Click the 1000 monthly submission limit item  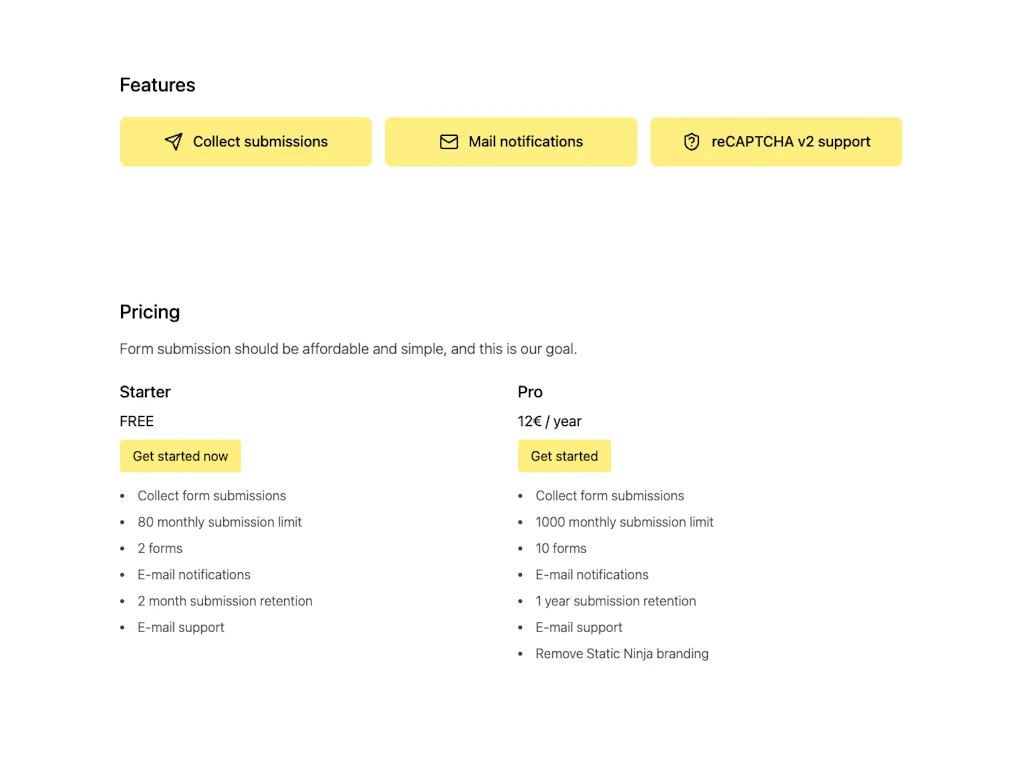(x=624, y=522)
